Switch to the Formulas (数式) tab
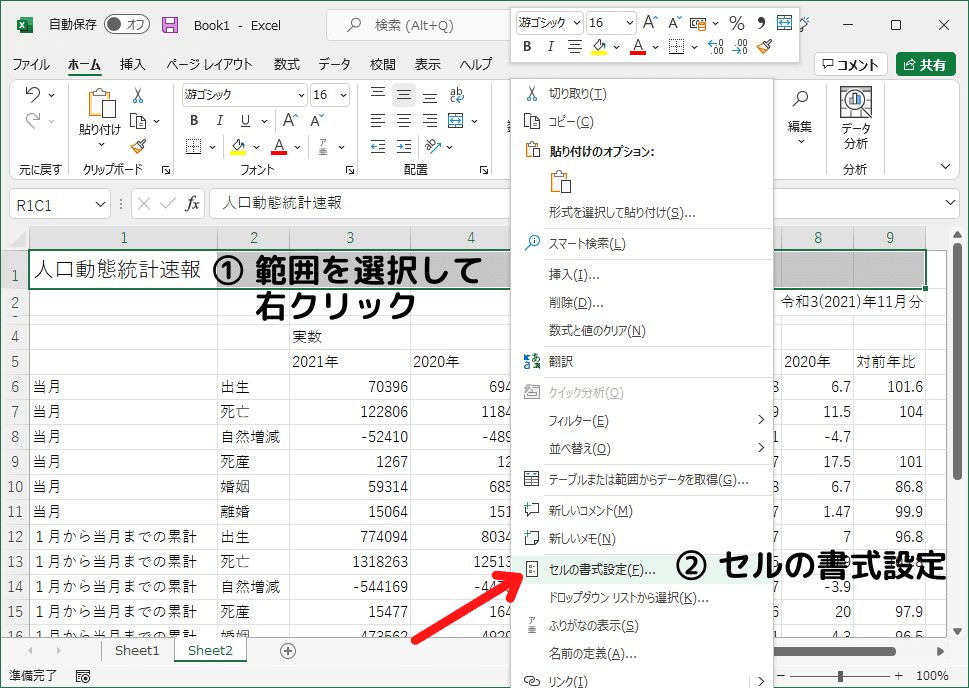 287,64
